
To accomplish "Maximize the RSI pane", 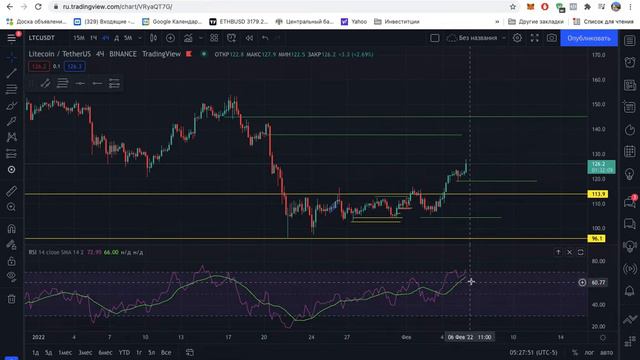I will 580,252.
